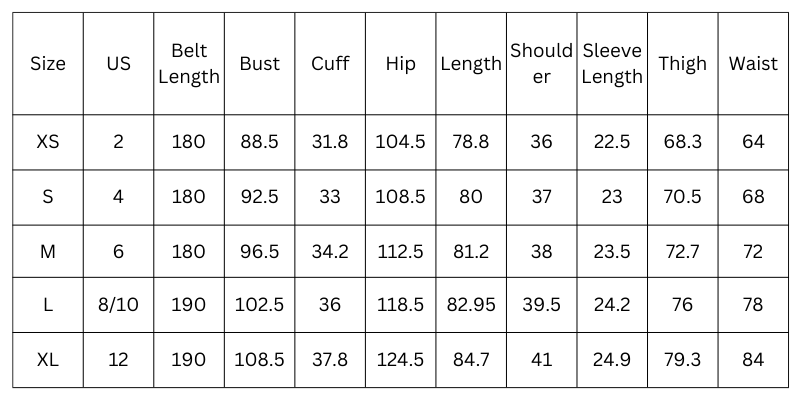Viewport: 800px width, 400px height.
Task: Click the sleeve length value 22.5
Action: point(612,142)
